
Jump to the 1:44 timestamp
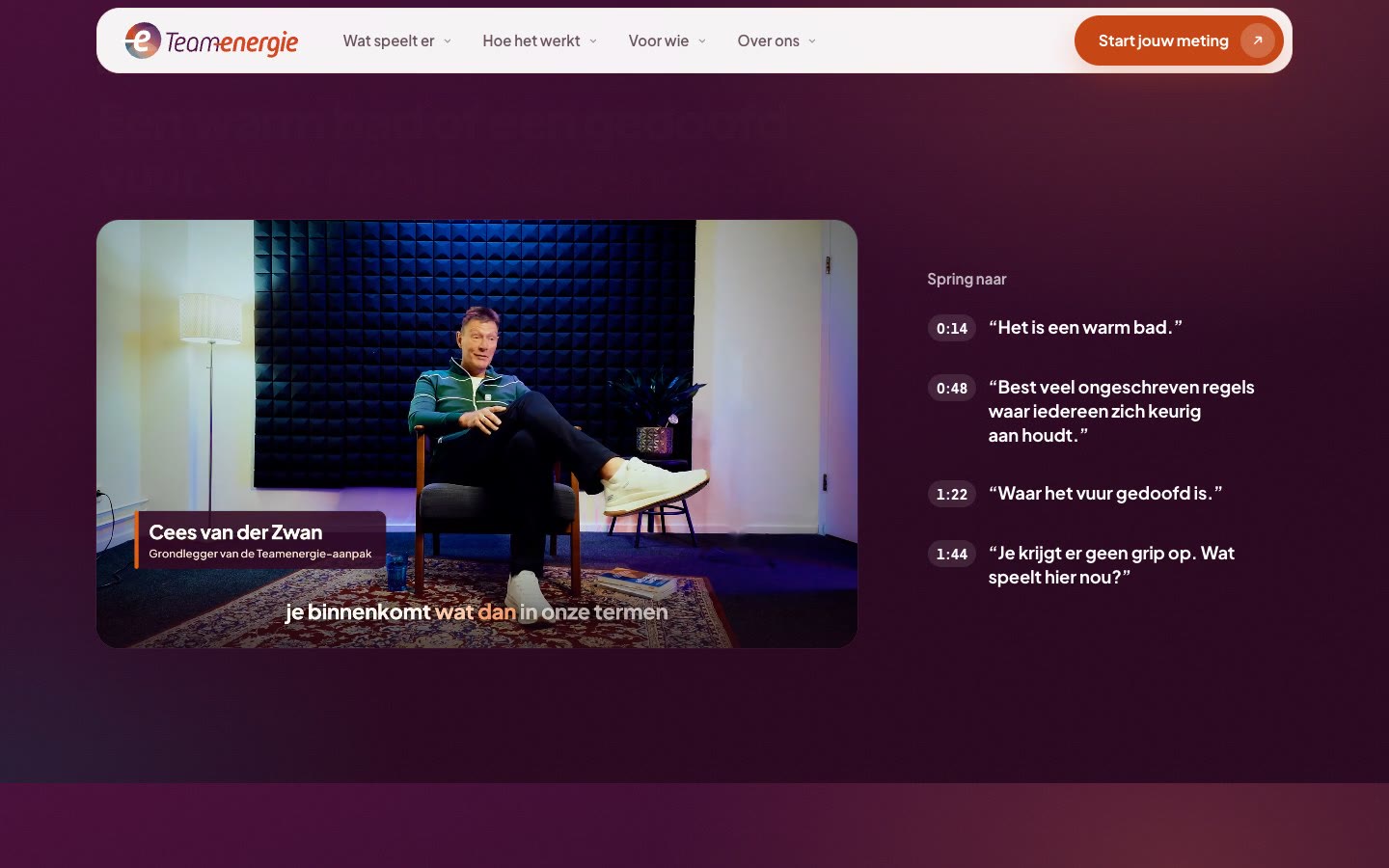pyautogui.click(x=952, y=554)
